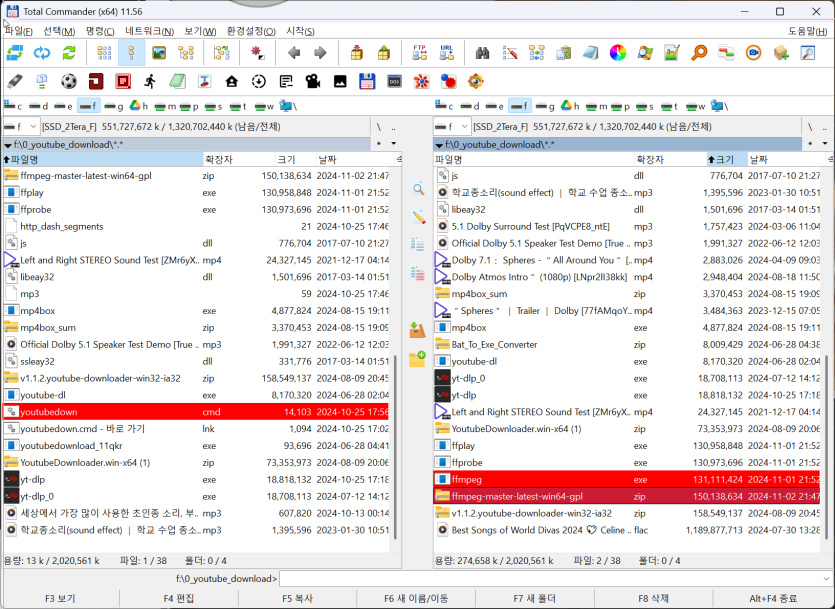Screen dimensions: 835x609
Task: Click the running man toolbar icon
Action: click(x=150, y=81)
